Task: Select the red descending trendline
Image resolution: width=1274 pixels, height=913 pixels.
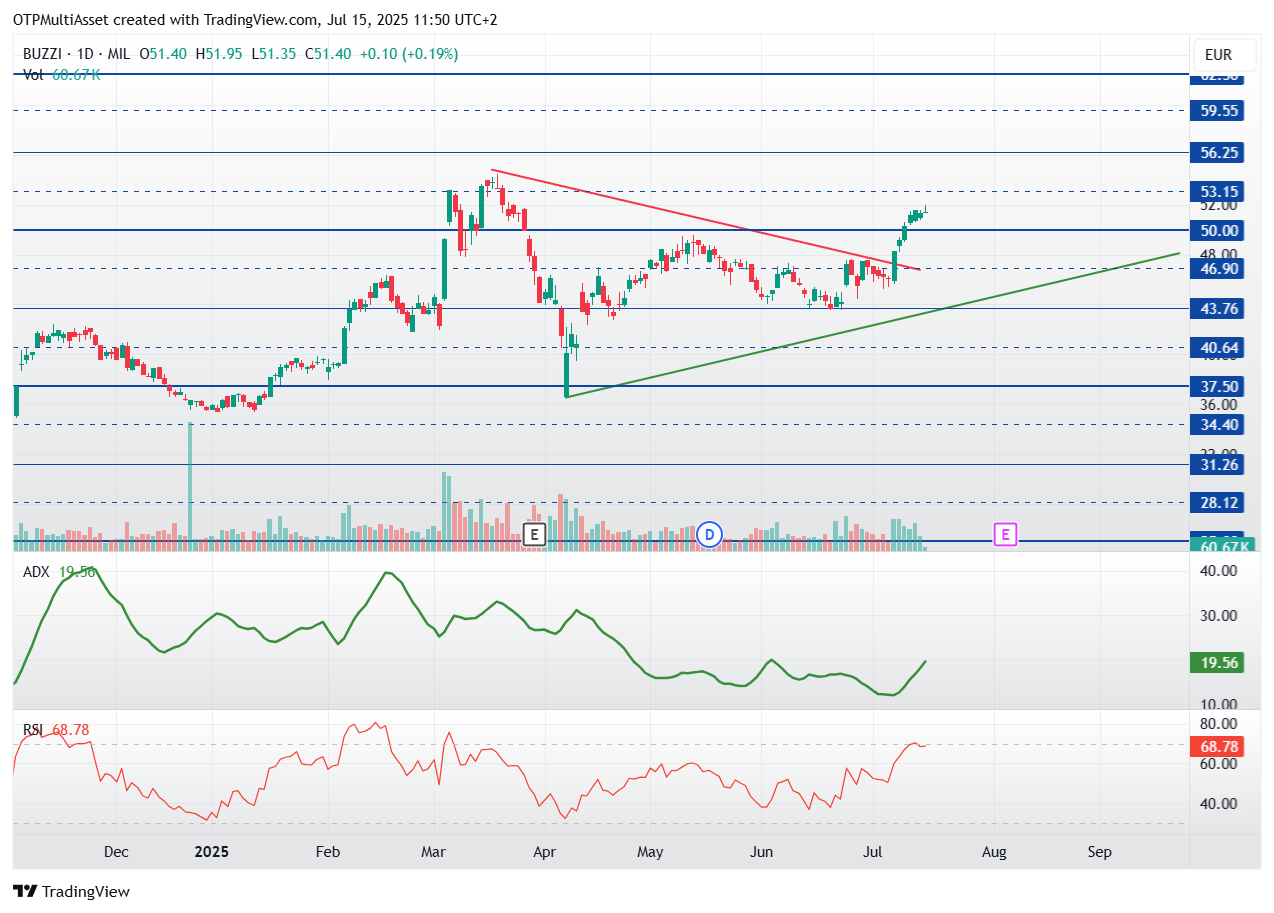Action: coord(705,219)
